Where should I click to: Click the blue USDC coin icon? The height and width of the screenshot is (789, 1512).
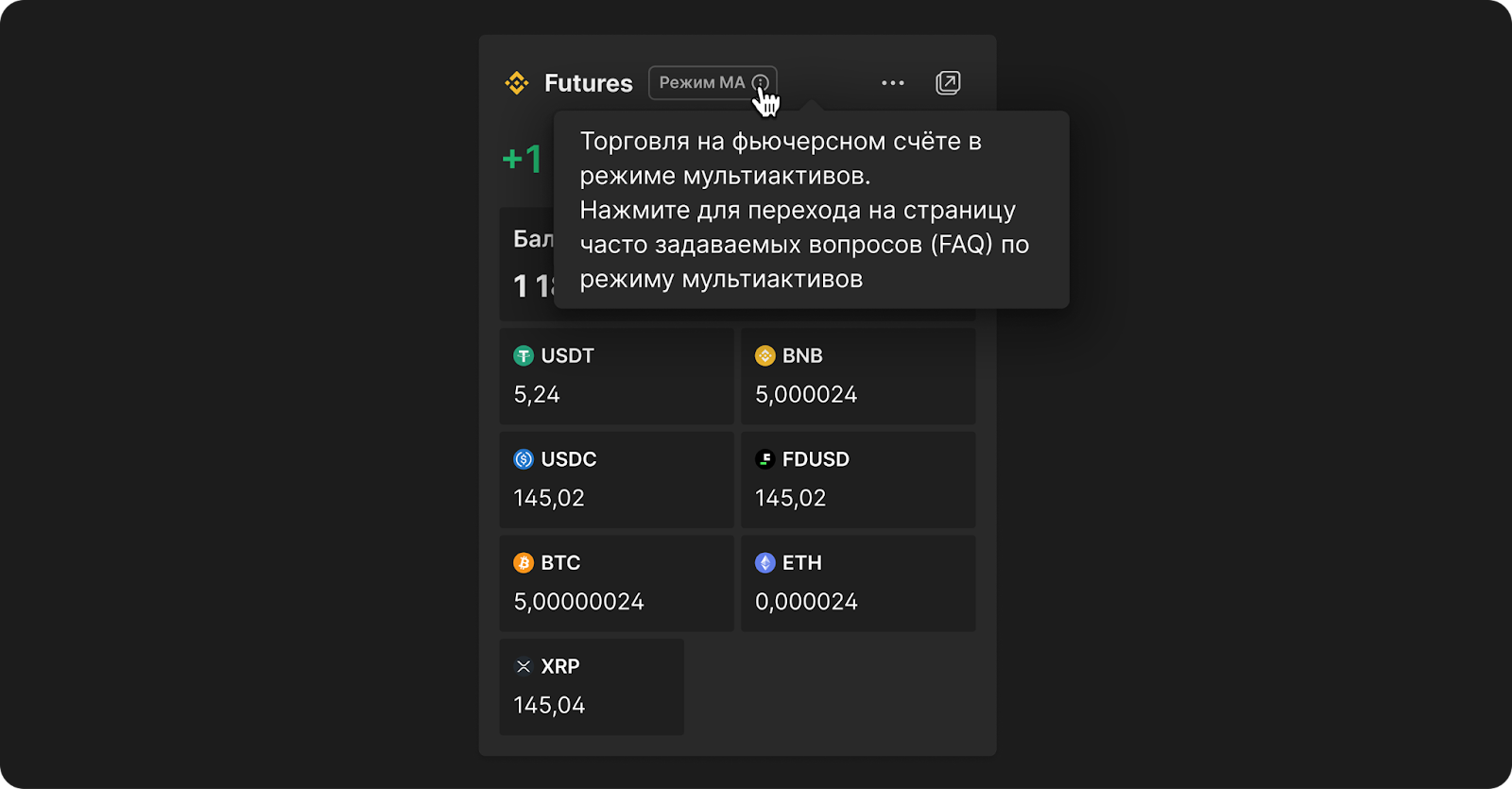coord(524,459)
